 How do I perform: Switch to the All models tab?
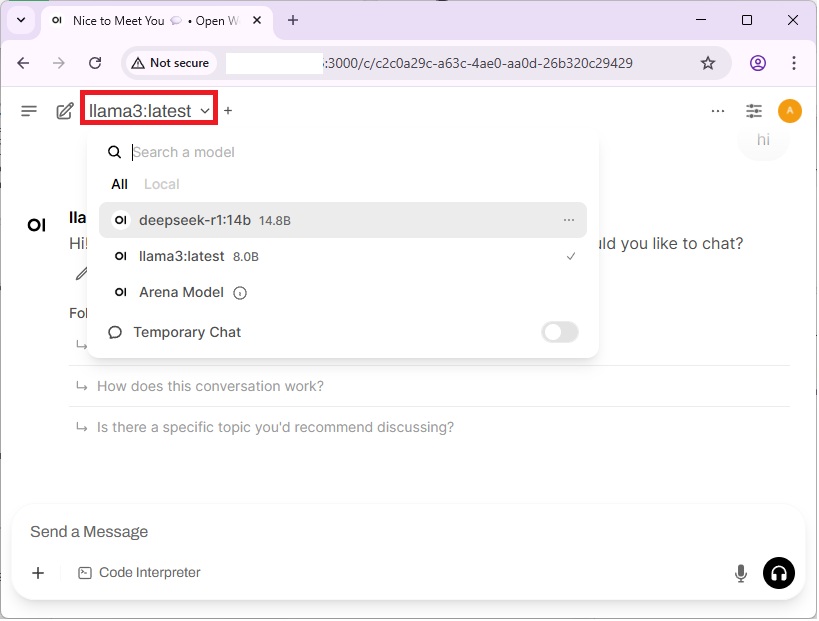120,184
